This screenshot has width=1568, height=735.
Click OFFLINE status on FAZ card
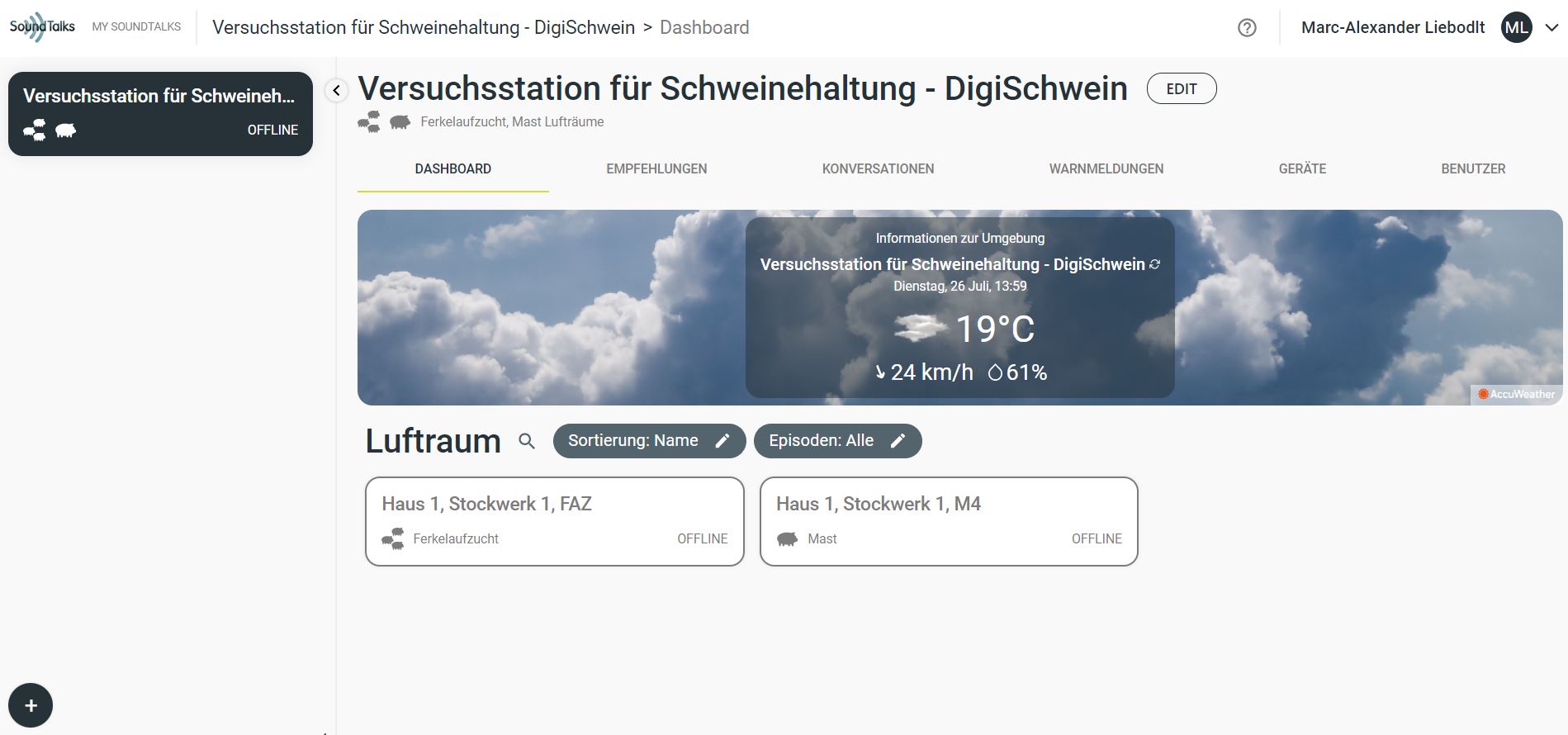point(702,538)
